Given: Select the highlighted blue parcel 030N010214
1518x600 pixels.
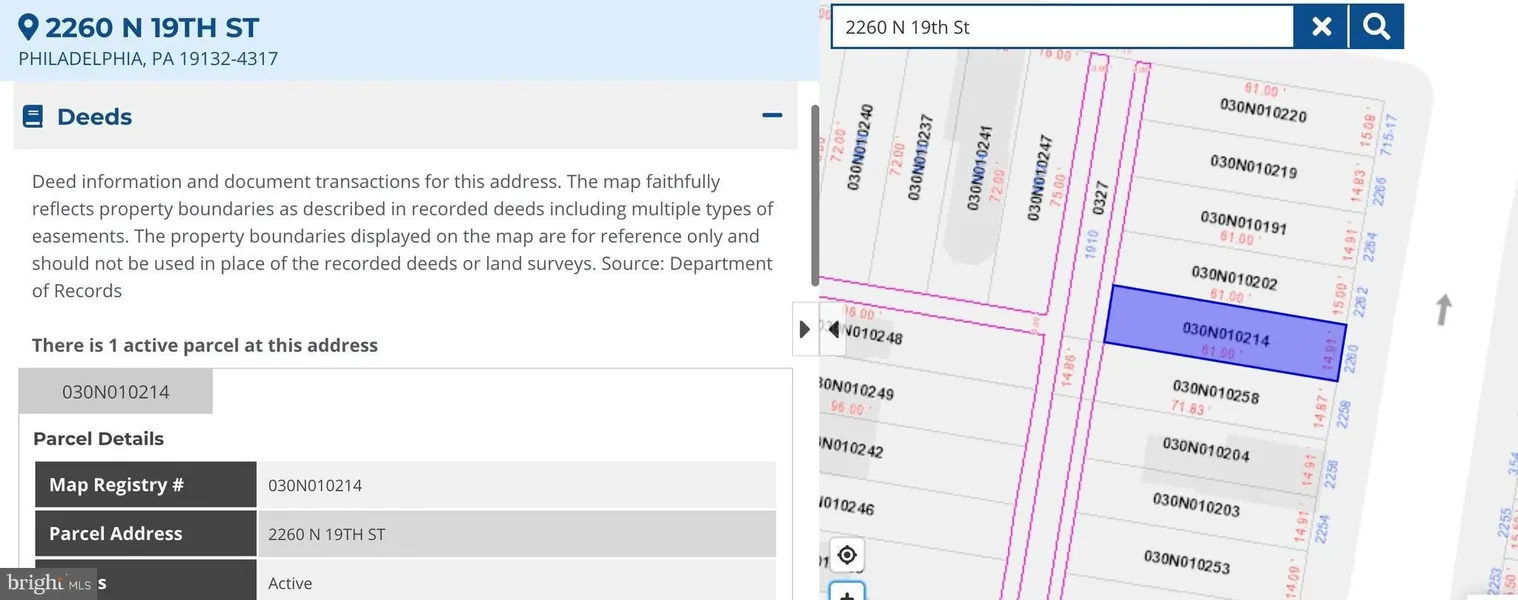Looking at the screenshot, I should pyautogui.click(x=1225, y=333).
